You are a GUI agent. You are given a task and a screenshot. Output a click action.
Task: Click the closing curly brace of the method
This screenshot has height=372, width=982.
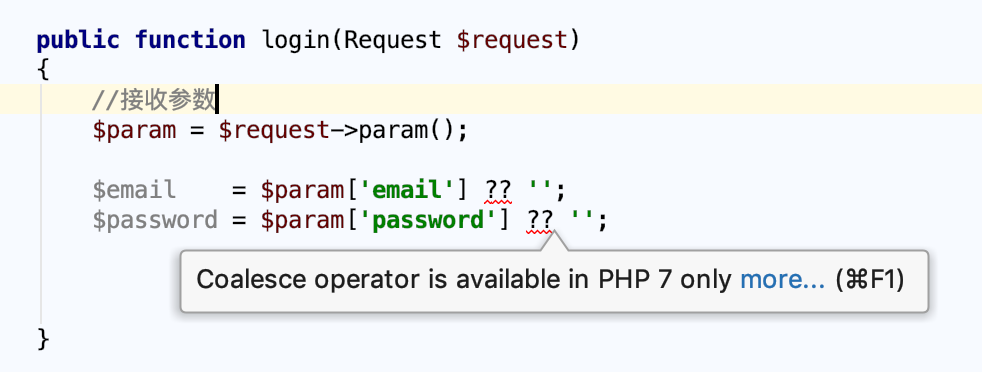[x=43, y=339]
